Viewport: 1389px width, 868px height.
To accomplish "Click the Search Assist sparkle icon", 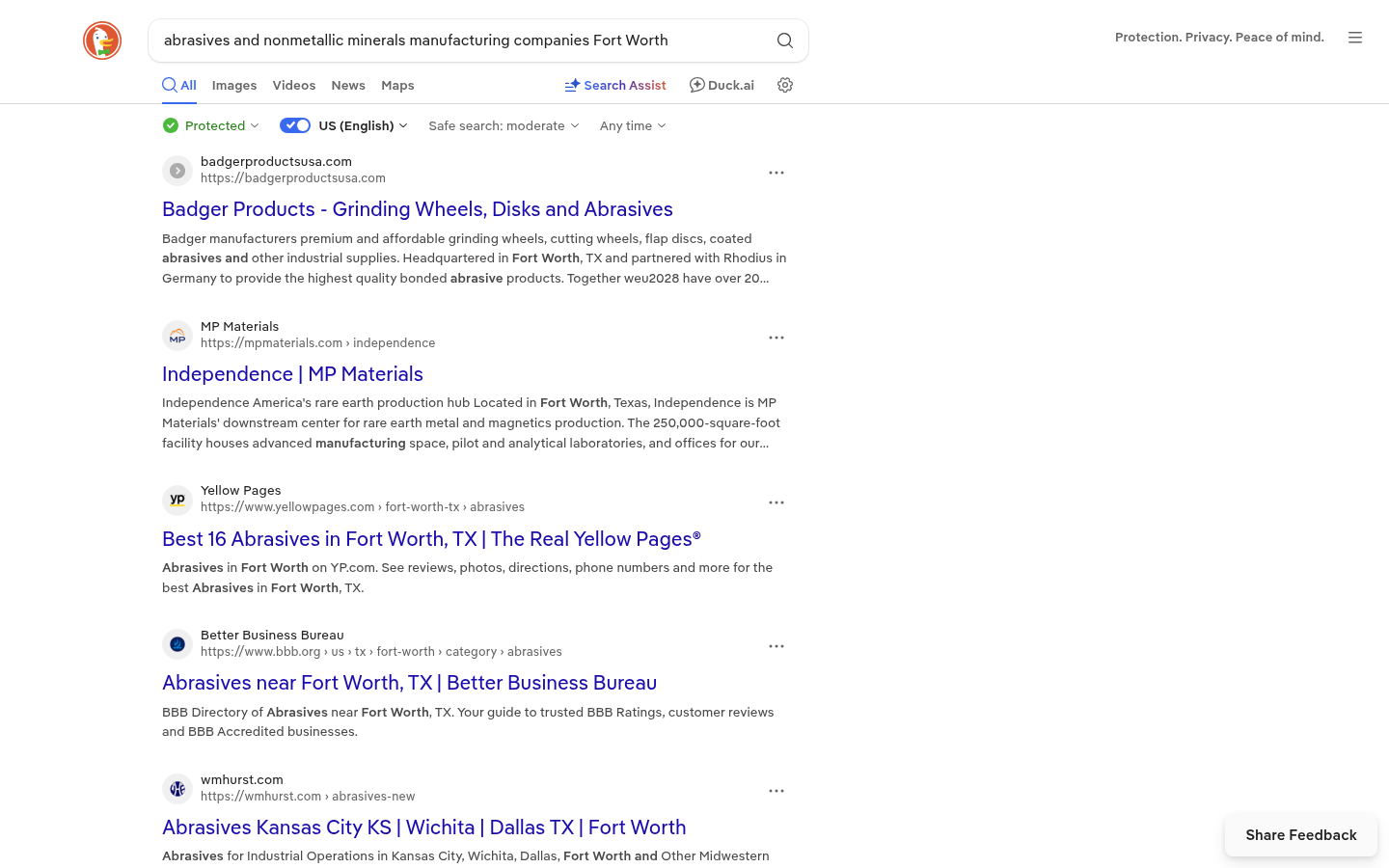I will [572, 85].
